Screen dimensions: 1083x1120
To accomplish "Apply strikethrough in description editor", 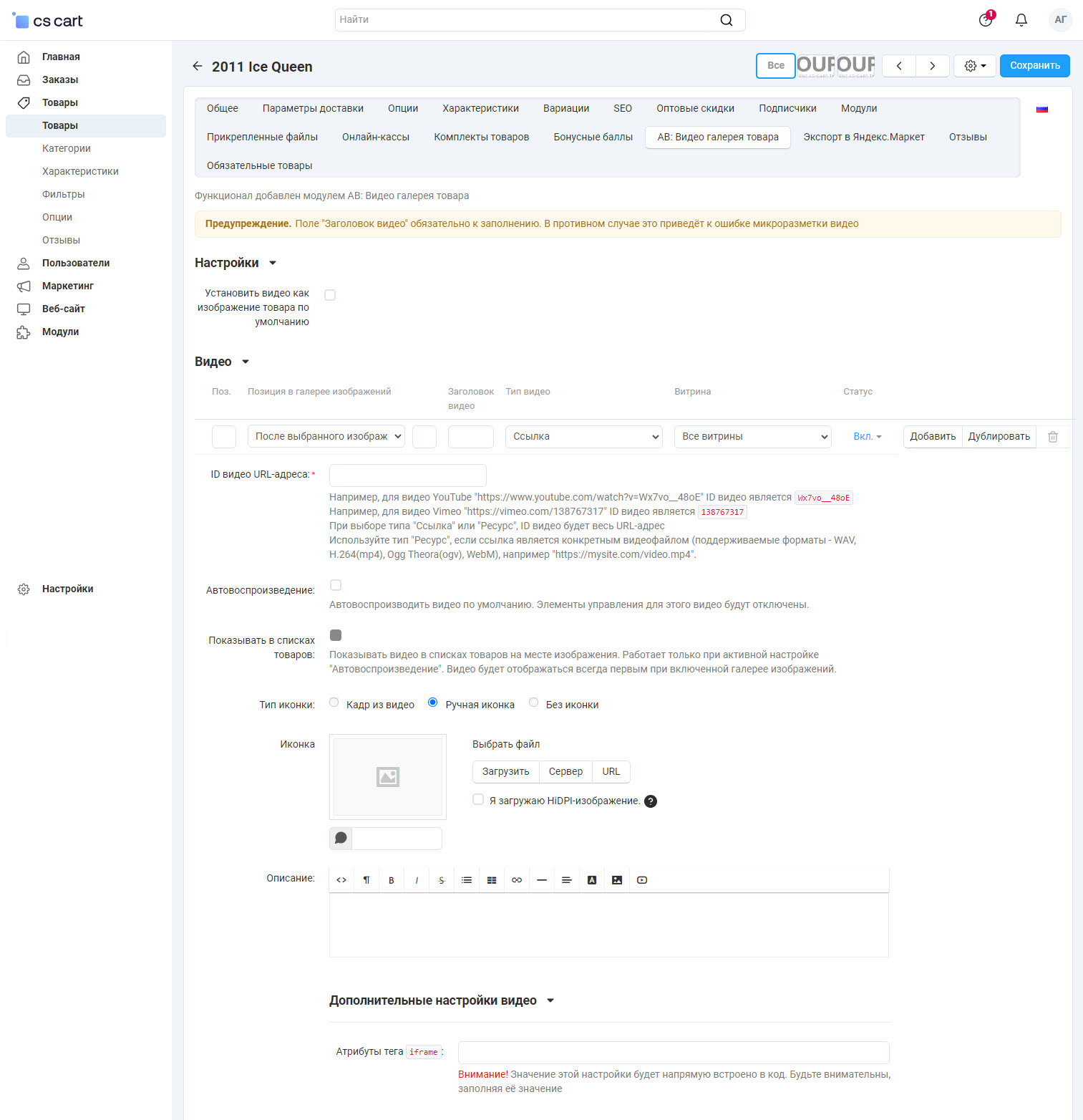I will pos(442,880).
